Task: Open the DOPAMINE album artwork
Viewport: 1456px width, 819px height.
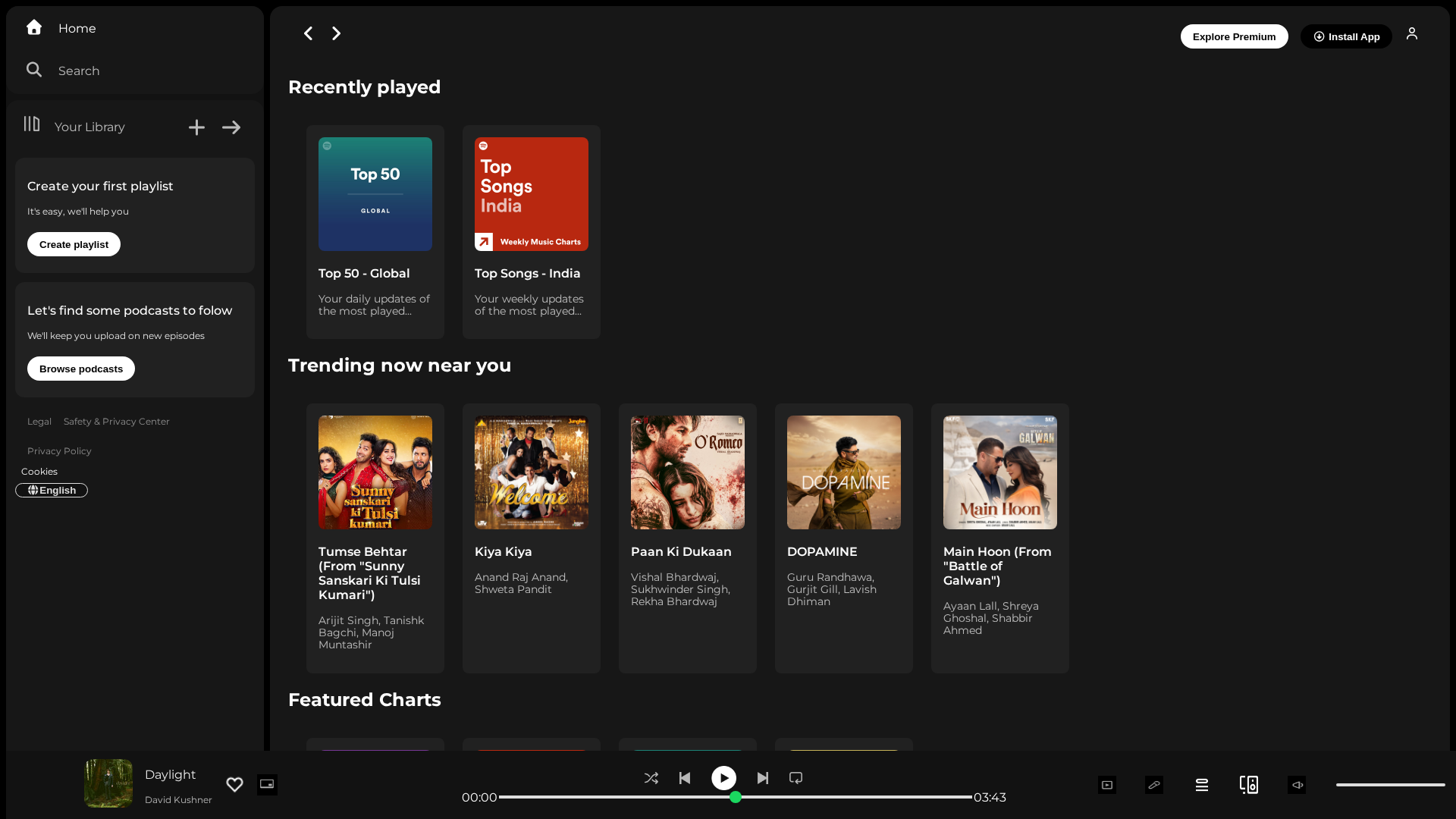Action: [x=844, y=472]
